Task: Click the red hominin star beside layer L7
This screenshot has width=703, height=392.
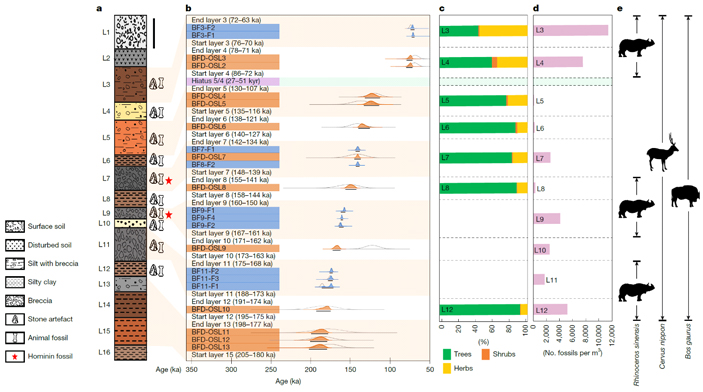Action: click(x=169, y=180)
